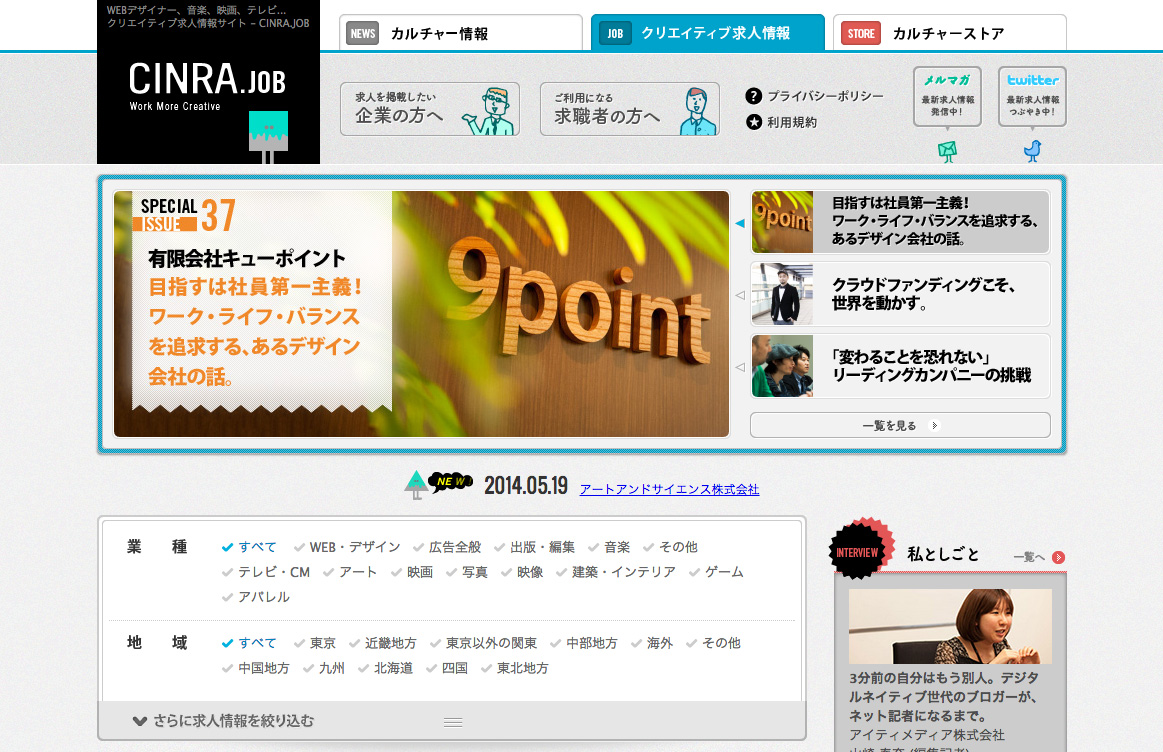The height and width of the screenshot is (752, 1163).
Task: Click the red arrow icon beside 一覧へ
Action: click(1058, 557)
